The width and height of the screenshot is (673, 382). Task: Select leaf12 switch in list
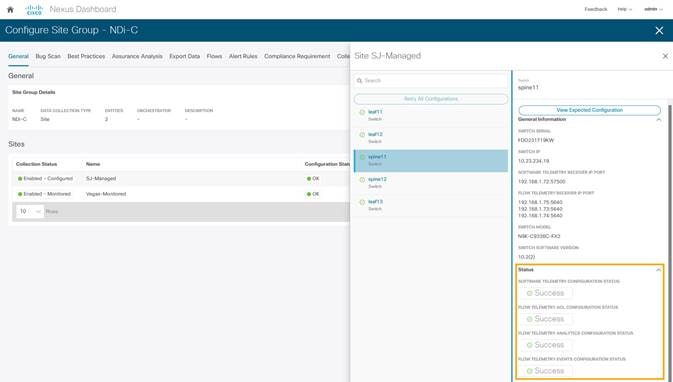(x=430, y=138)
